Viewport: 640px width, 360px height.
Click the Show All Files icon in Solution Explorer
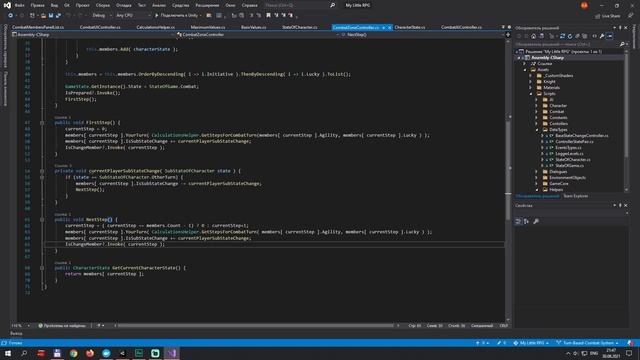tap(584, 36)
